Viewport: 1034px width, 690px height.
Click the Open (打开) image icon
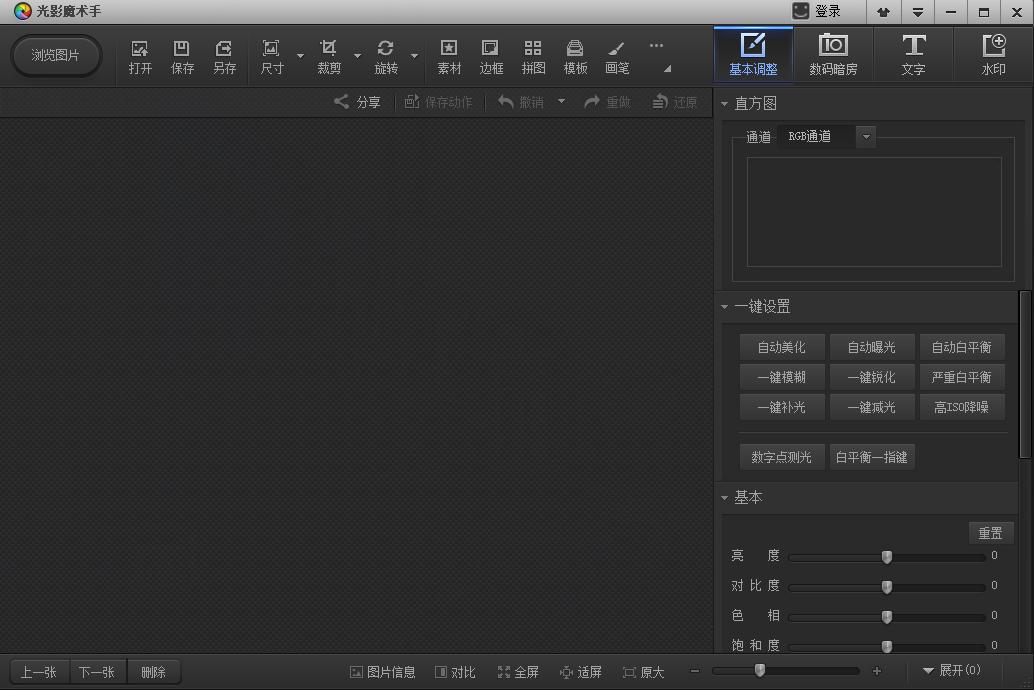point(140,56)
